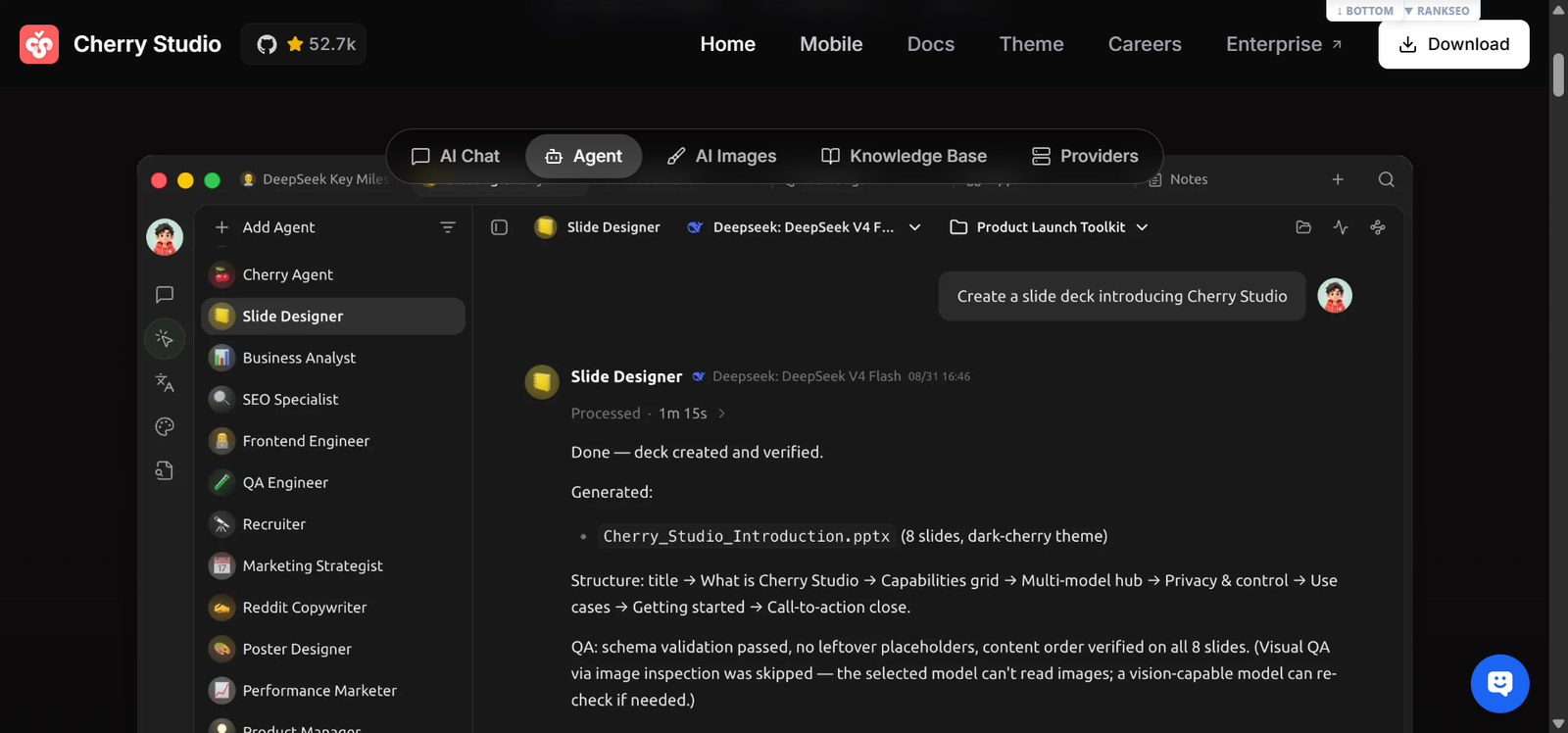Click the user avatar in the sidebar
Image resolution: width=1568 pixels, height=733 pixels.
point(165,237)
